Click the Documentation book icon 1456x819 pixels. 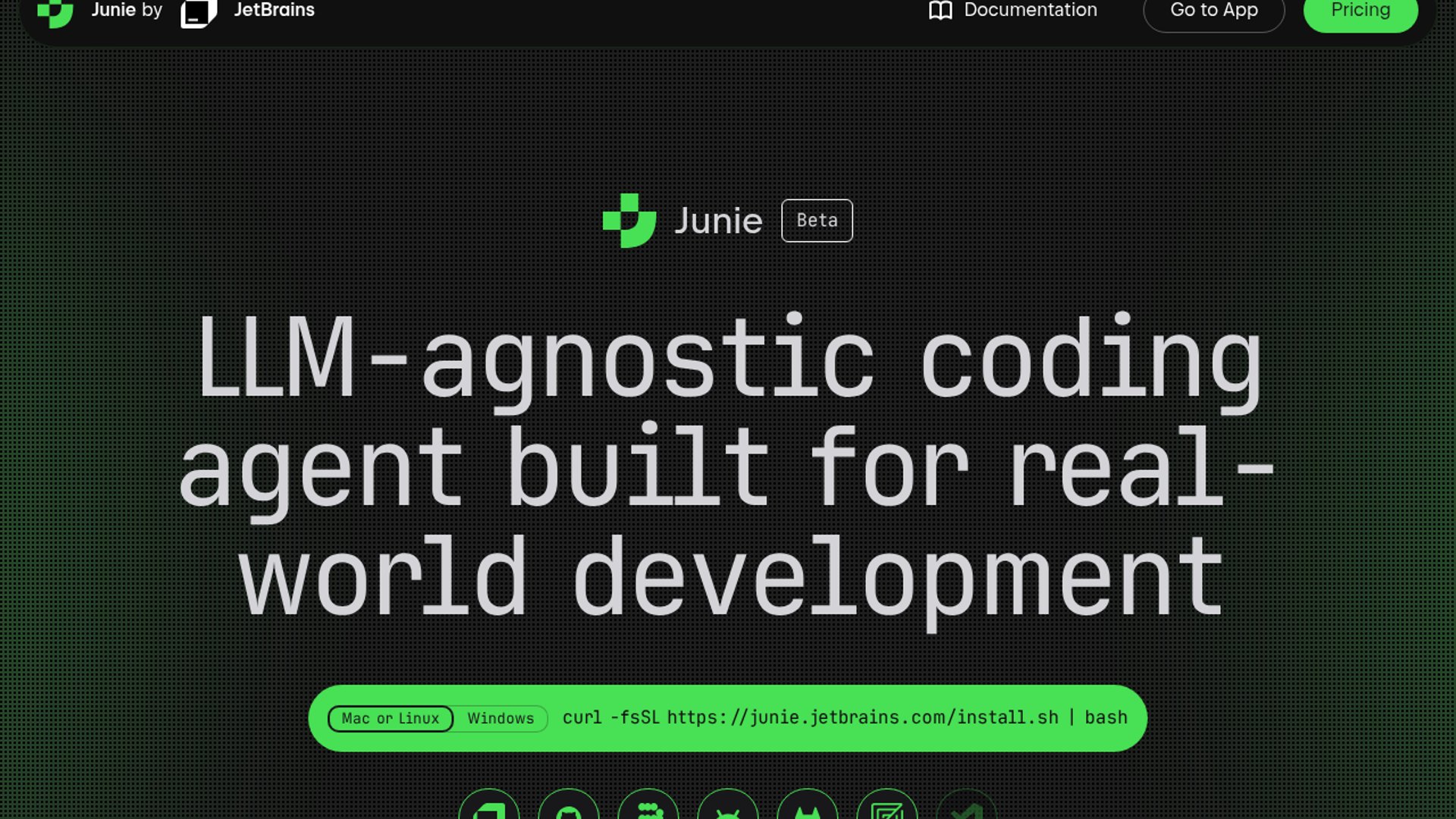940,11
